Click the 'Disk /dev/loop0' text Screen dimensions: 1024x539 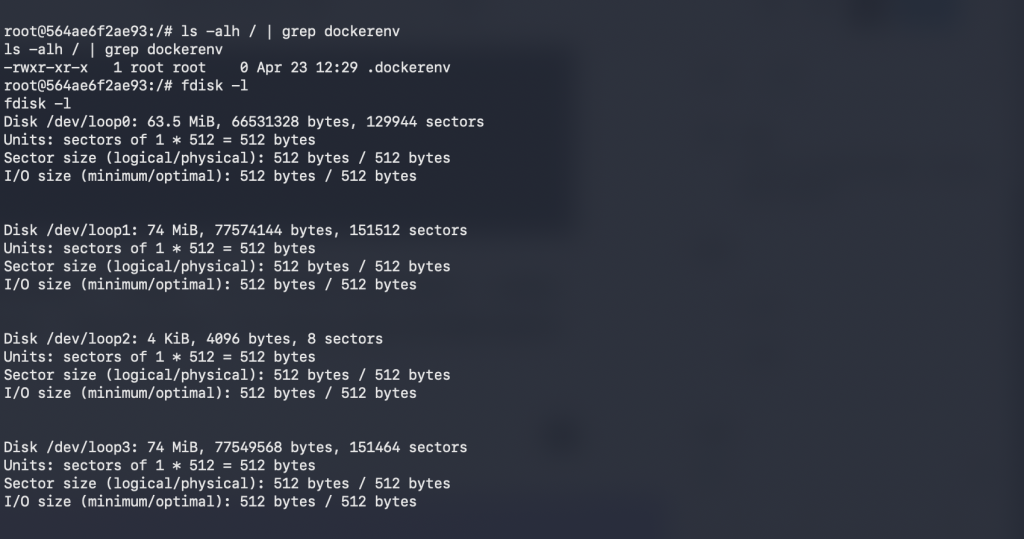tap(65, 122)
